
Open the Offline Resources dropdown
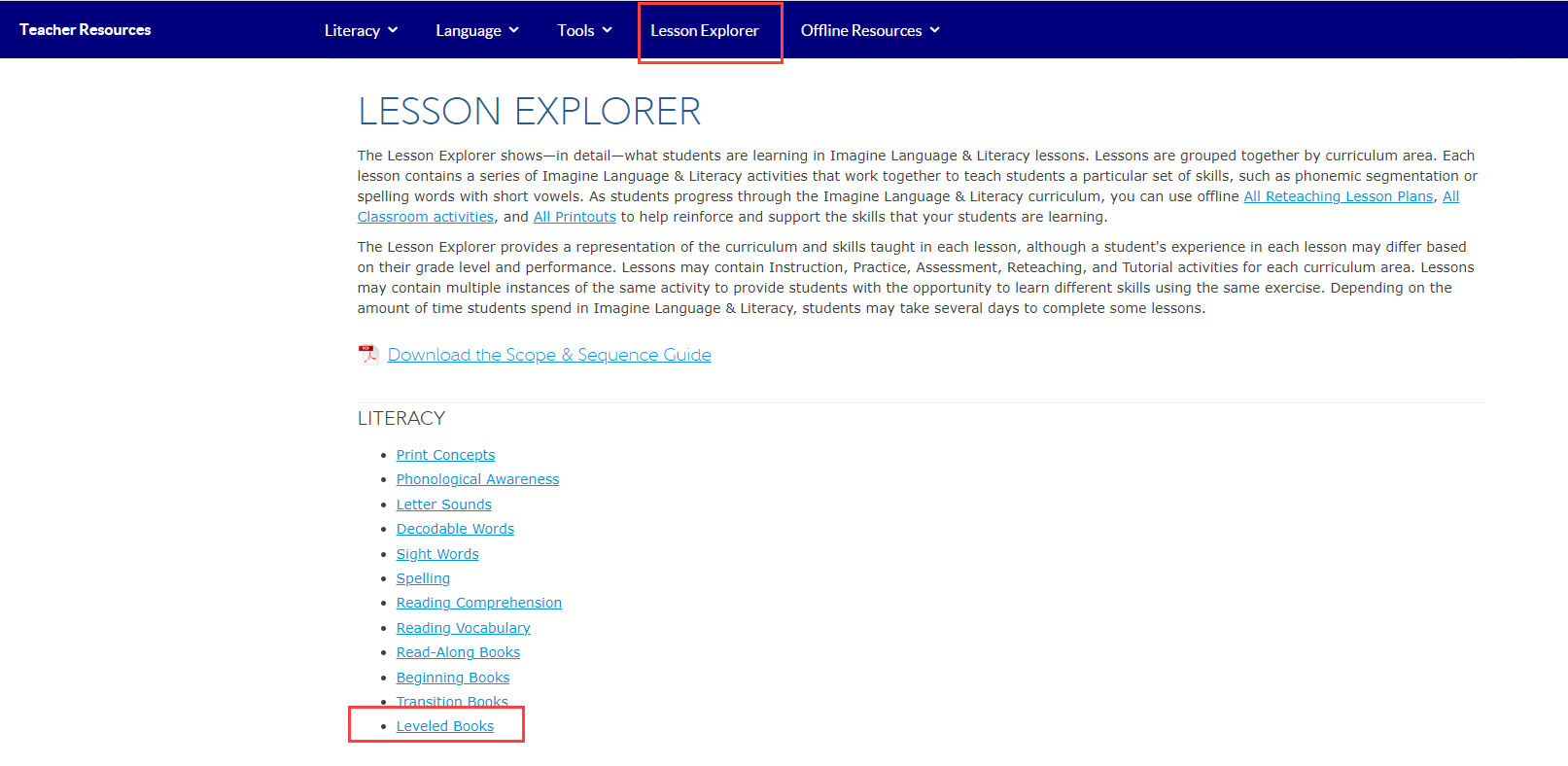point(869,30)
